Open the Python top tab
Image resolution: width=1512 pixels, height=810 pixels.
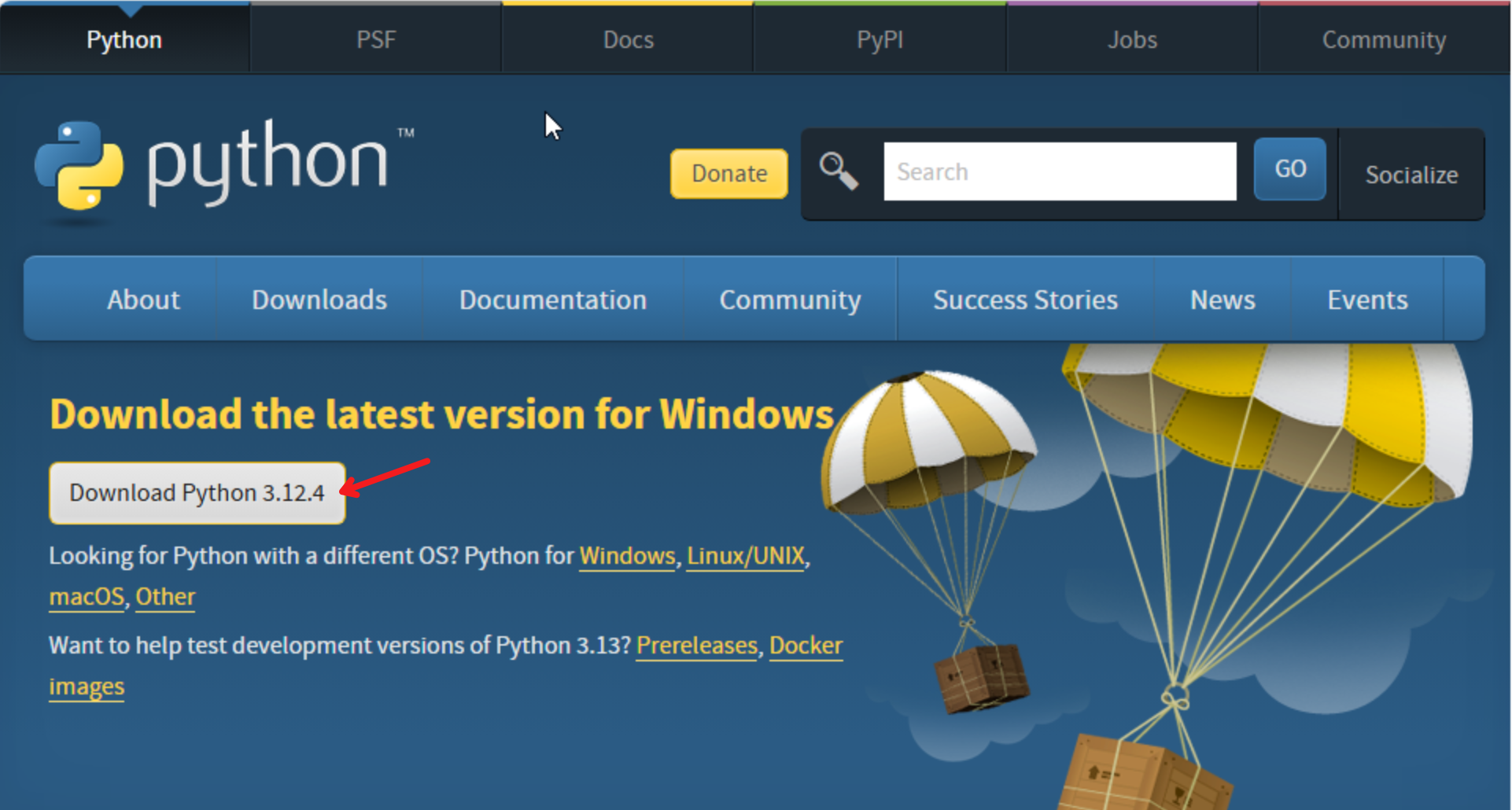point(124,39)
